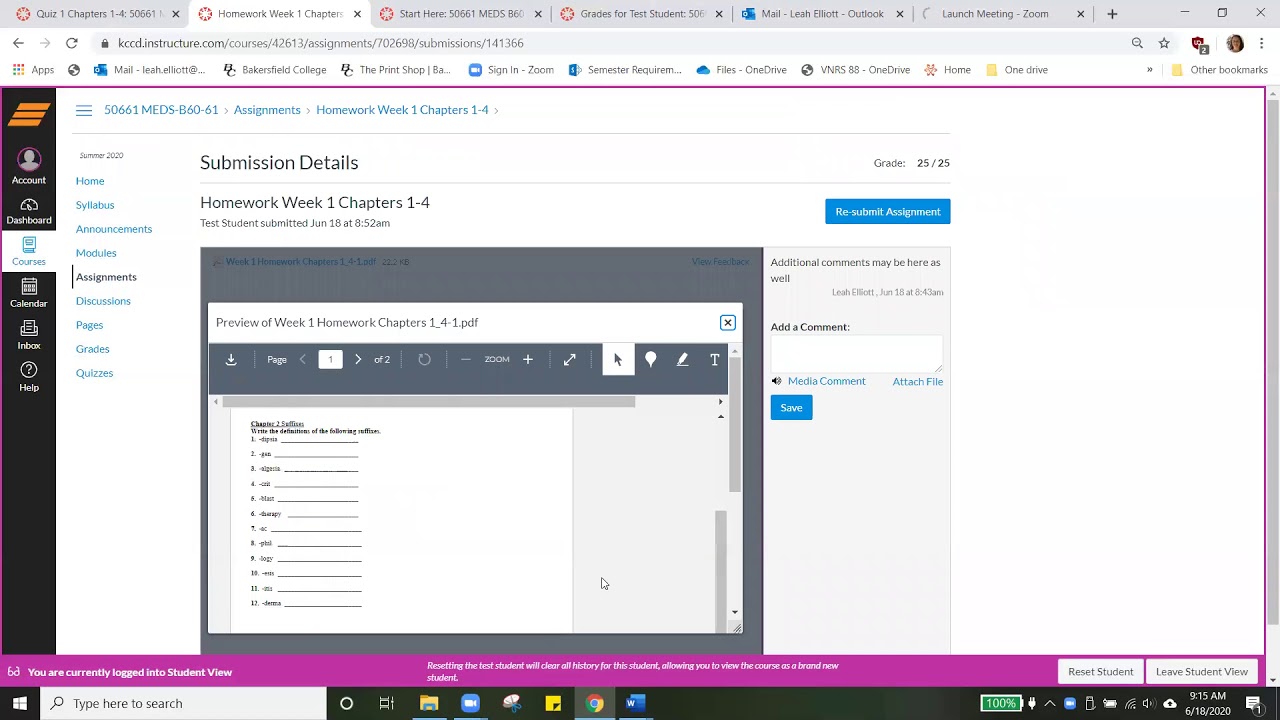Click the Media Comment speaker icon
The image size is (1280, 720).
777,381
